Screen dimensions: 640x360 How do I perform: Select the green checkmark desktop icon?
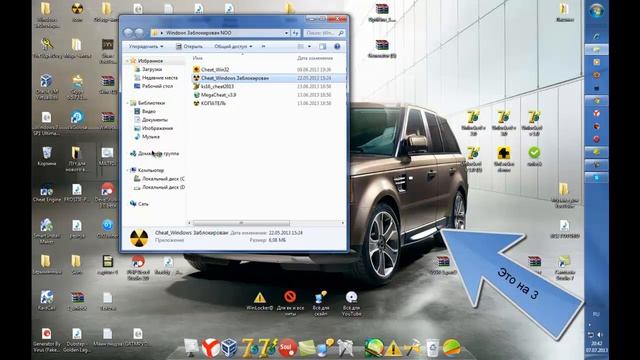click(534, 156)
